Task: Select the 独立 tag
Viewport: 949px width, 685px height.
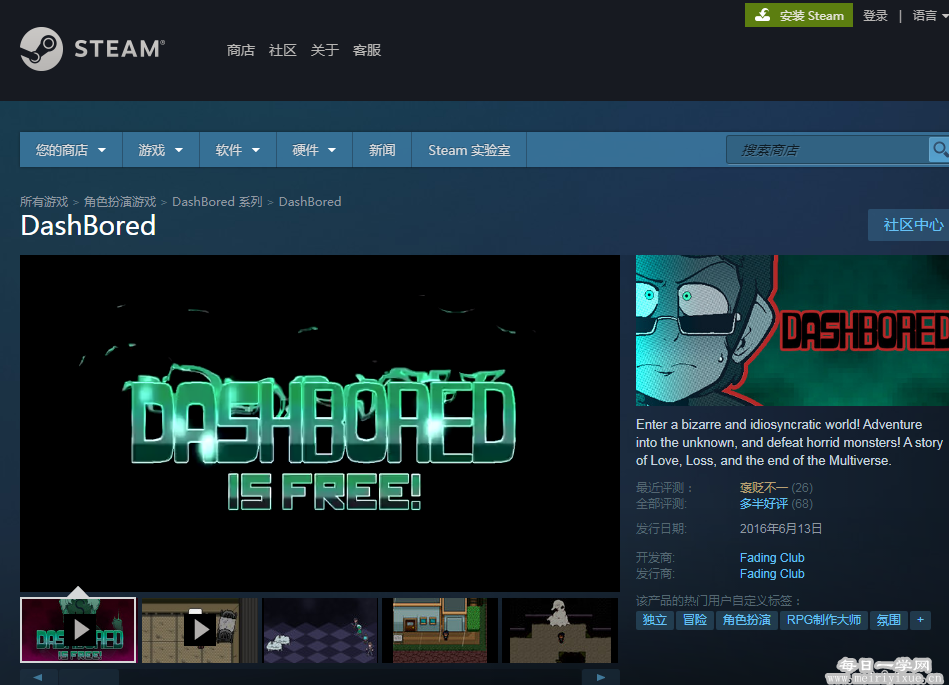Action: tap(655, 620)
